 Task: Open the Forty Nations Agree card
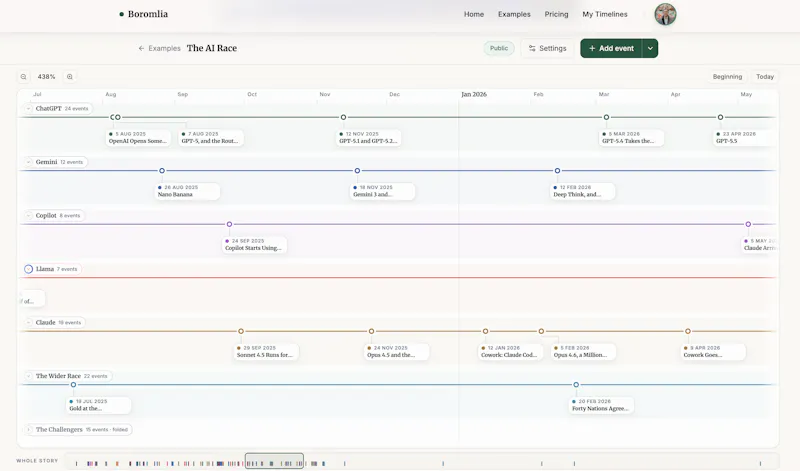pos(602,405)
